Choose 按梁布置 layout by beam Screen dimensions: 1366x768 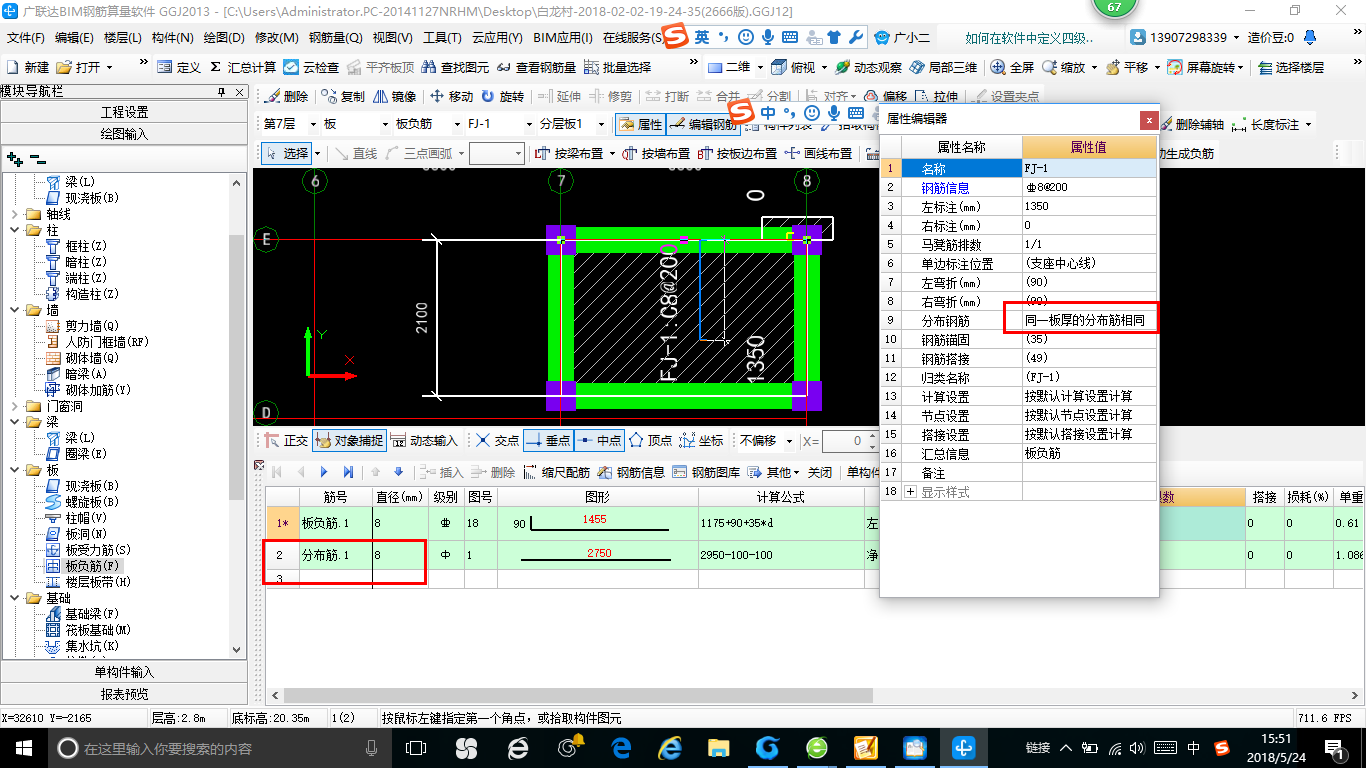click(570, 153)
